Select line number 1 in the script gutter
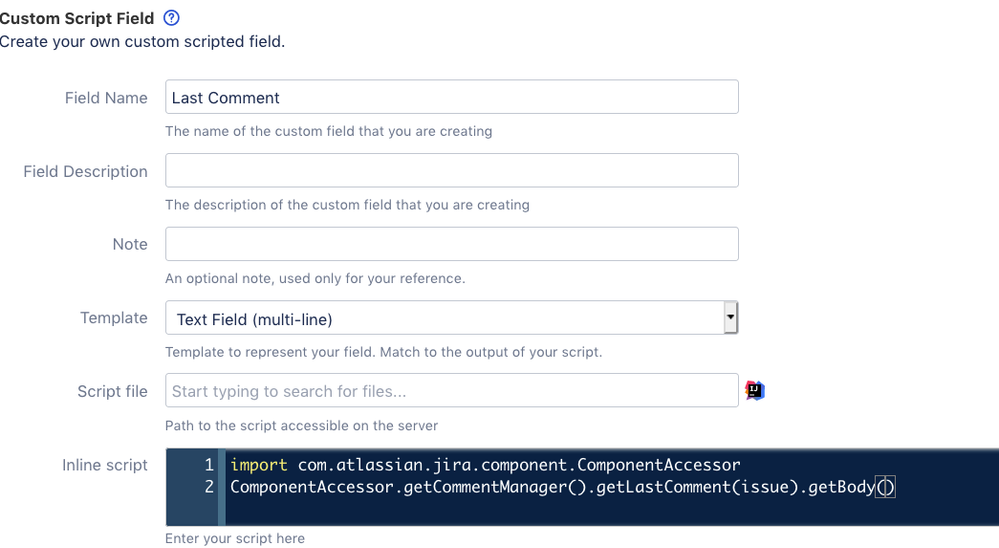Image resolution: width=999 pixels, height=548 pixels. click(208, 465)
